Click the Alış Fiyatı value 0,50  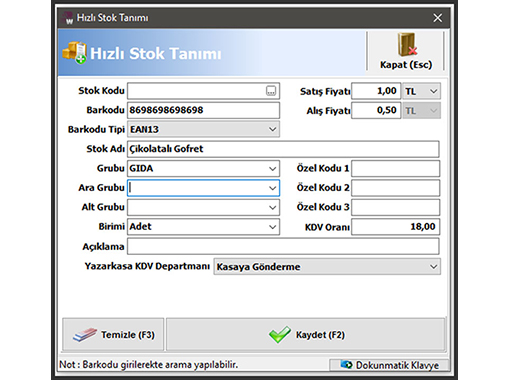(x=376, y=111)
